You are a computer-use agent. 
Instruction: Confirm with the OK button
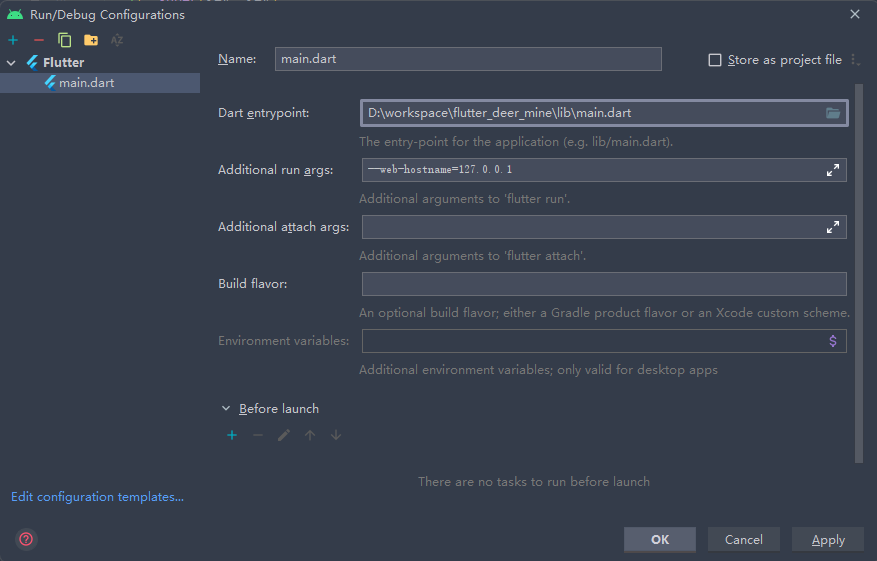coord(660,540)
